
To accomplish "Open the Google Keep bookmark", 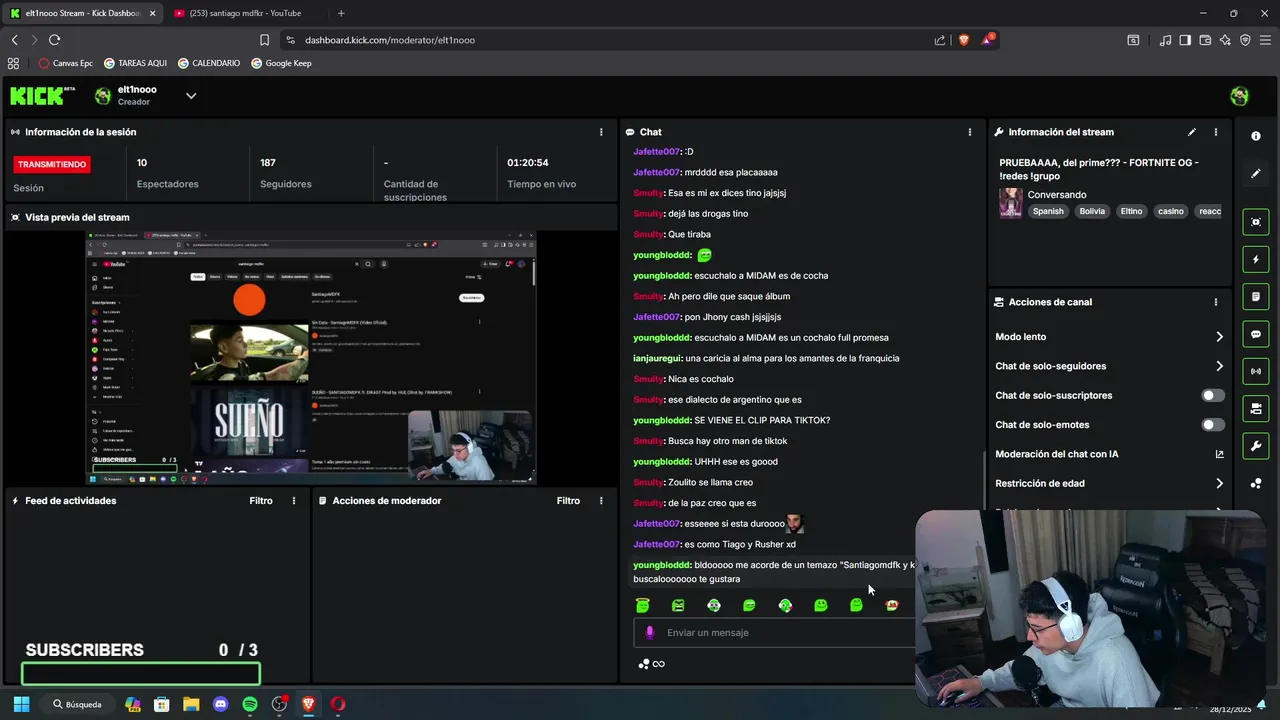I will (281, 63).
